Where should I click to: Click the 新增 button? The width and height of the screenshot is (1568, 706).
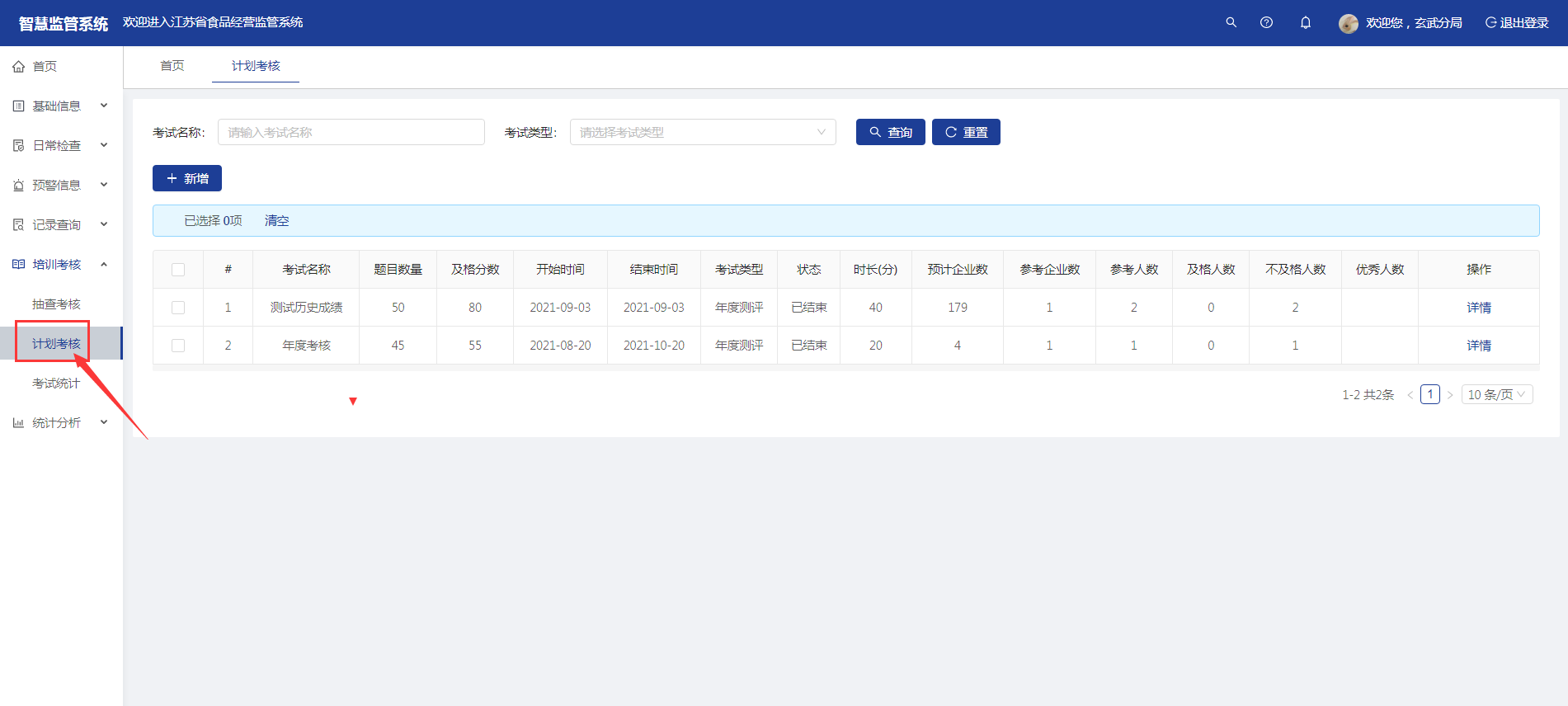coord(187,178)
